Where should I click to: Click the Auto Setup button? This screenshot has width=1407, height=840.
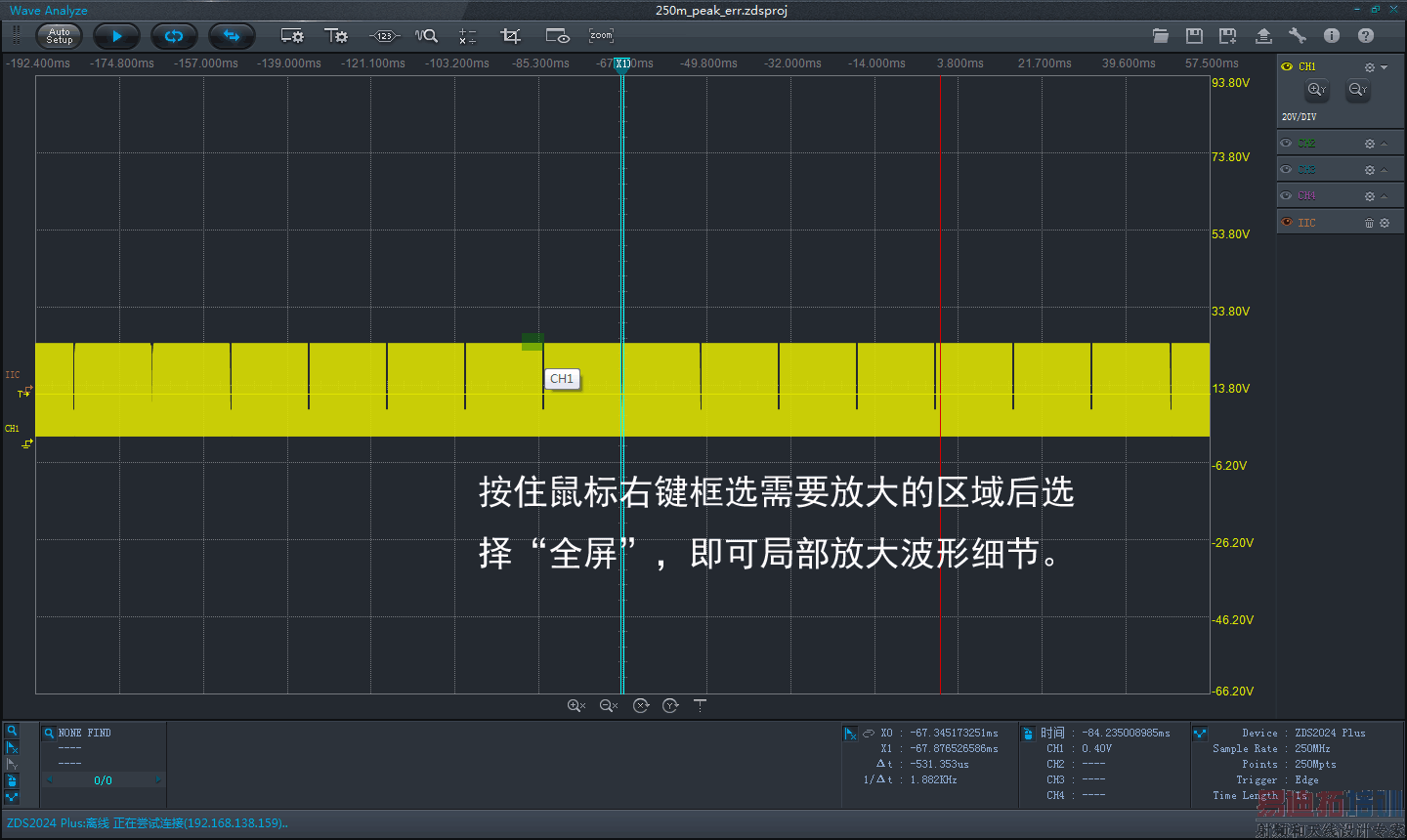coord(60,36)
